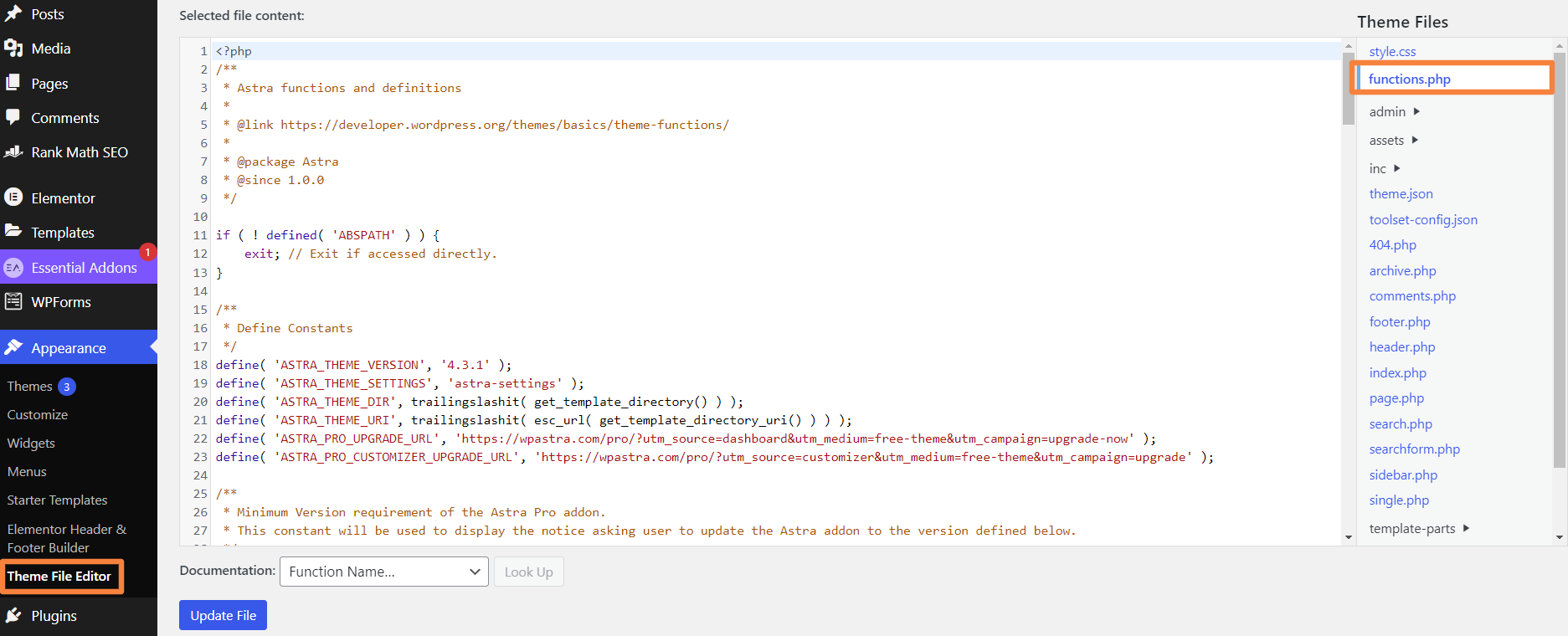Viewport: 1568px width, 636px height.
Task: Click the Media icon in sidebar
Action: tap(13, 49)
